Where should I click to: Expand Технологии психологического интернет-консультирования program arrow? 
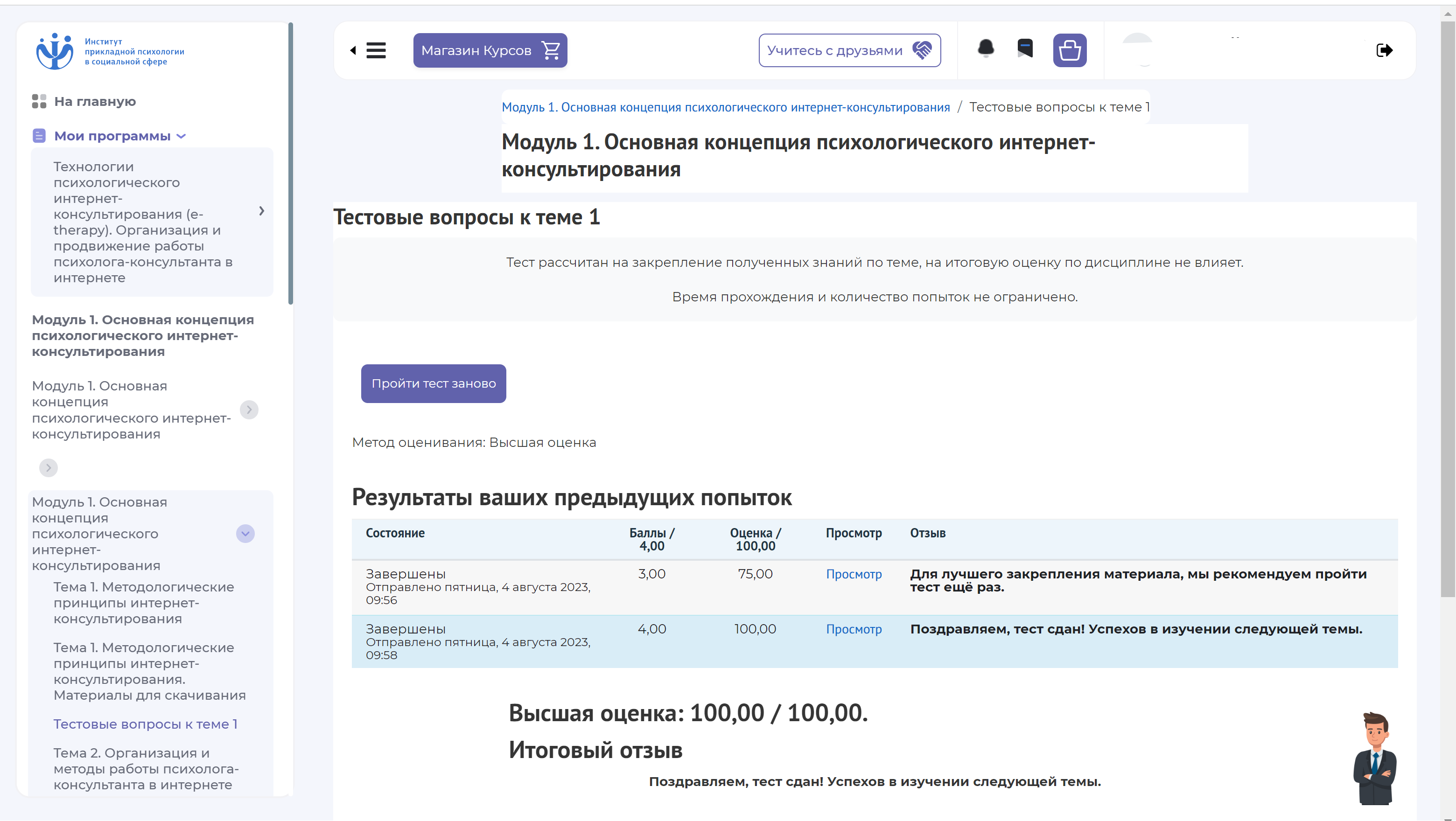(x=262, y=211)
